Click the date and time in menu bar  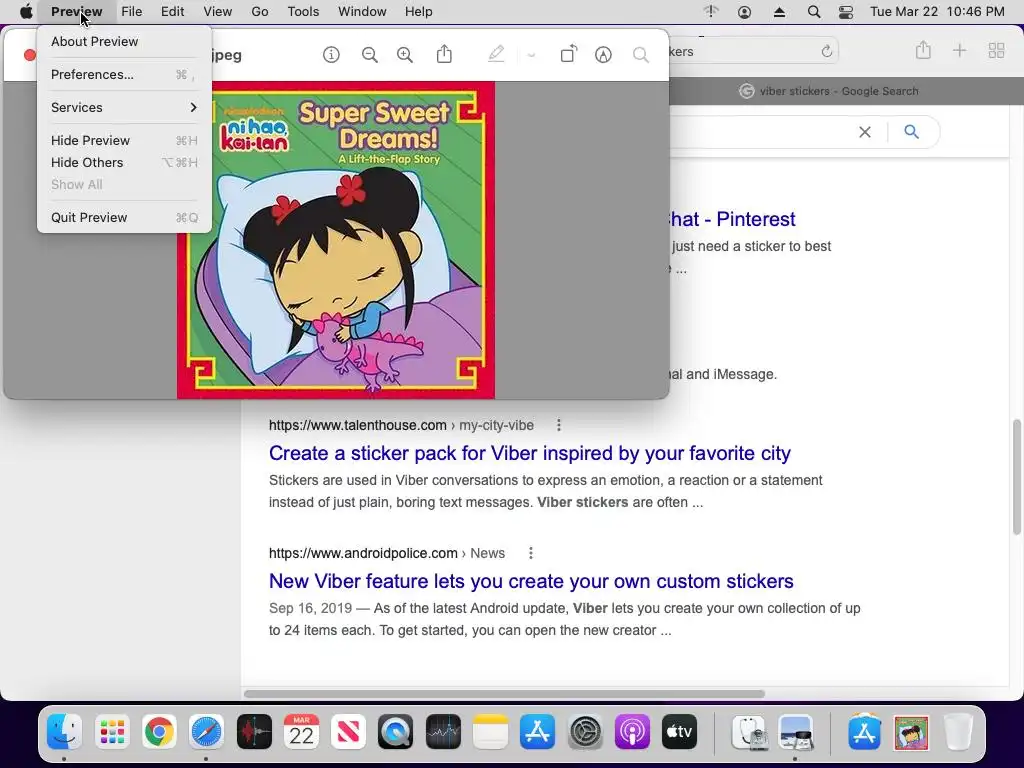click(937, 12)
